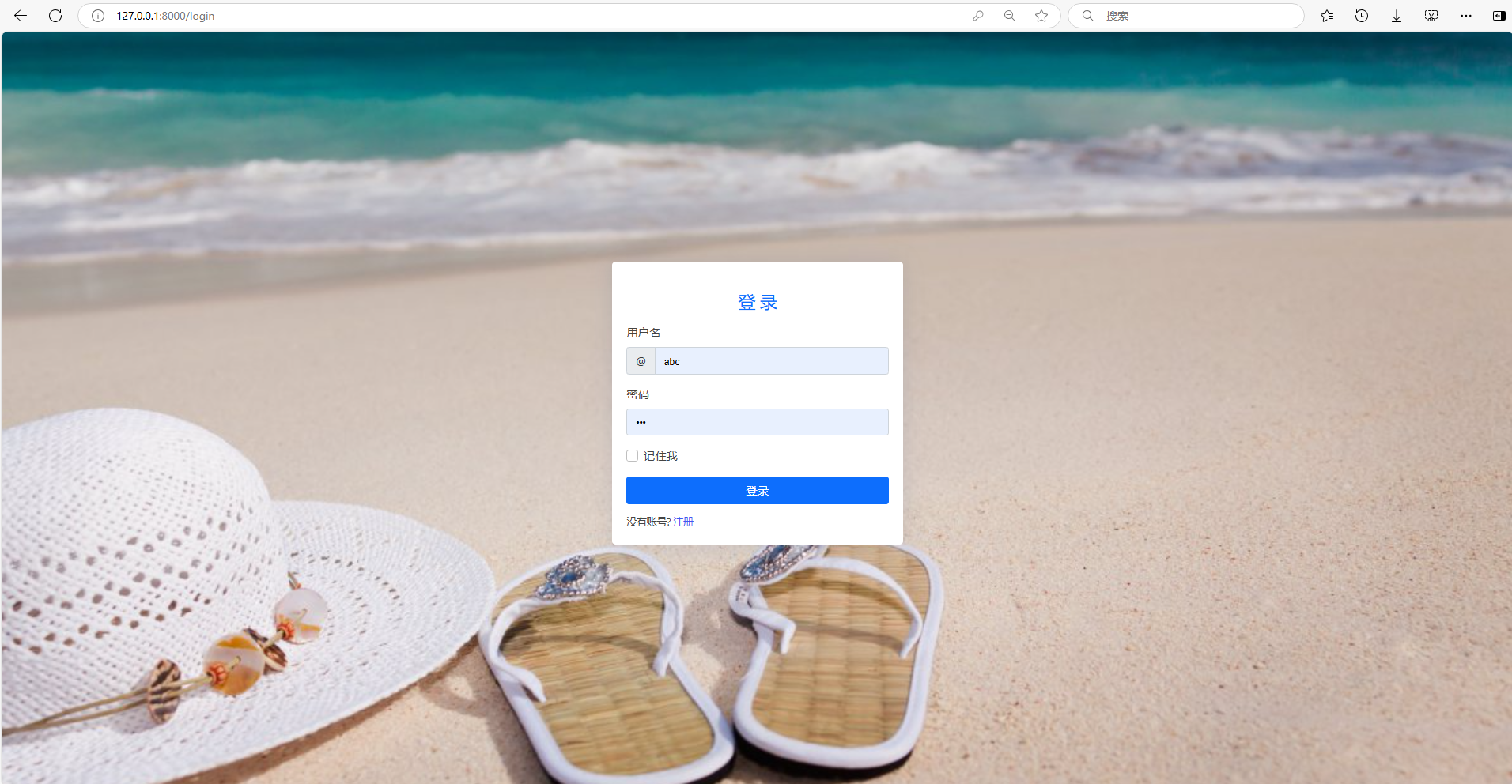Open the three-dot browser menu

click(x=1466, y=16)
